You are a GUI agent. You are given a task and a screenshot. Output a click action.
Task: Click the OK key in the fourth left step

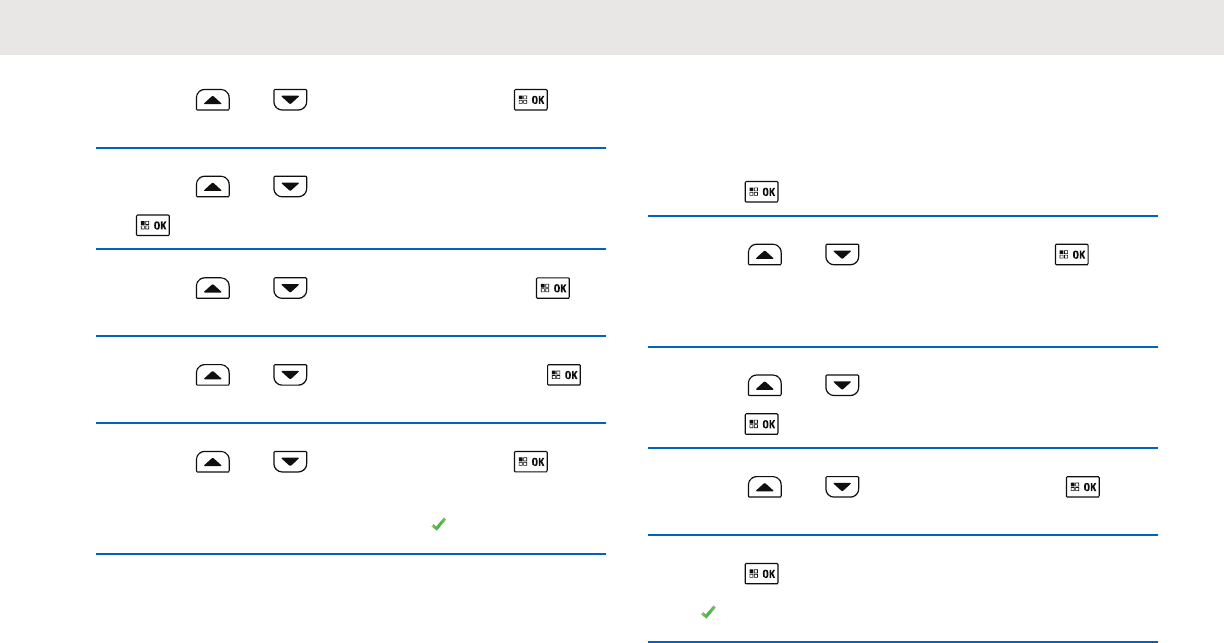pyautogui.click(x=564, y=375)
